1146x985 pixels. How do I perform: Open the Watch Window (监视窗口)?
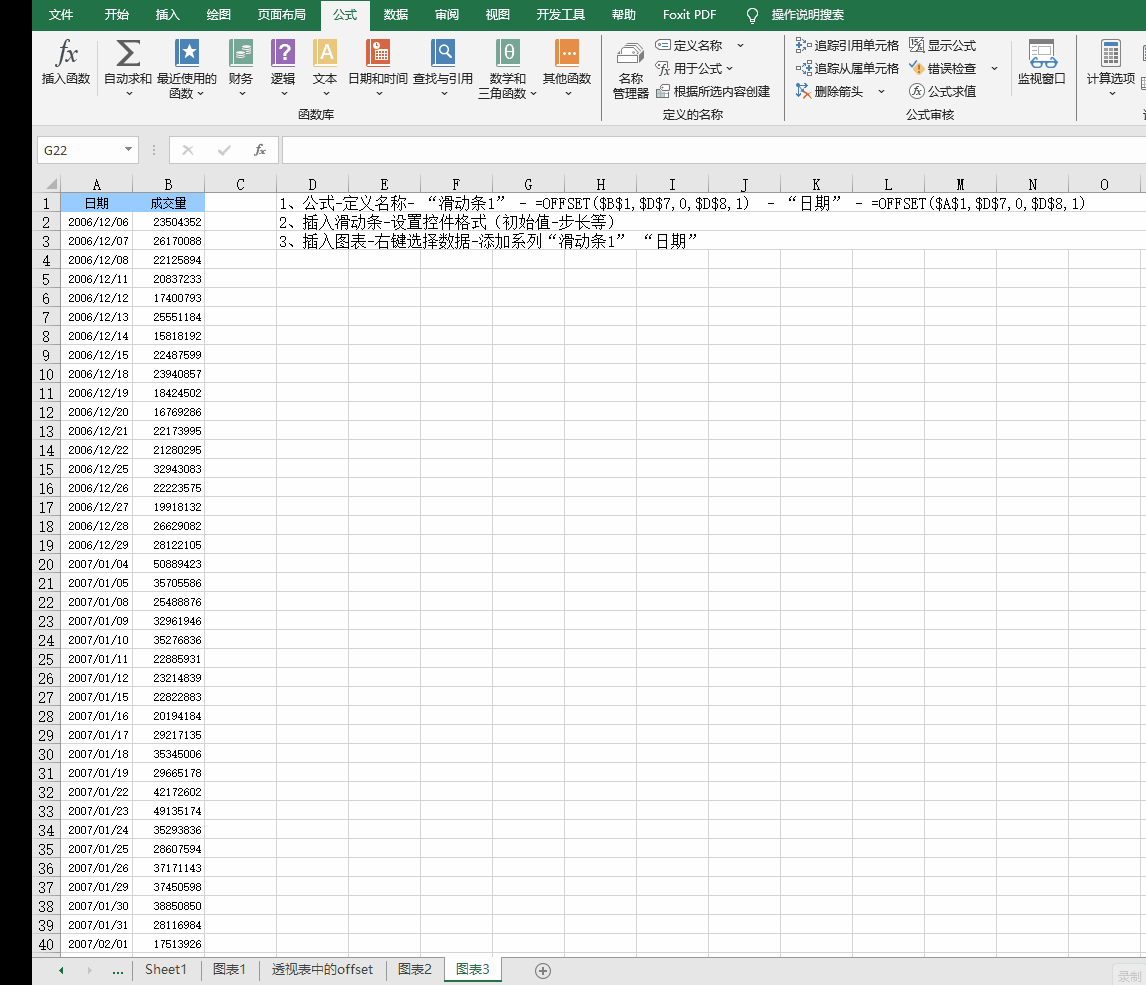click(x=1041, y=62)
